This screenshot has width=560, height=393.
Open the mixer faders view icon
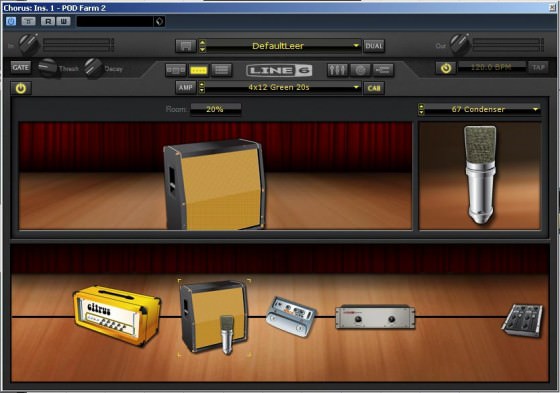point(337,70)
